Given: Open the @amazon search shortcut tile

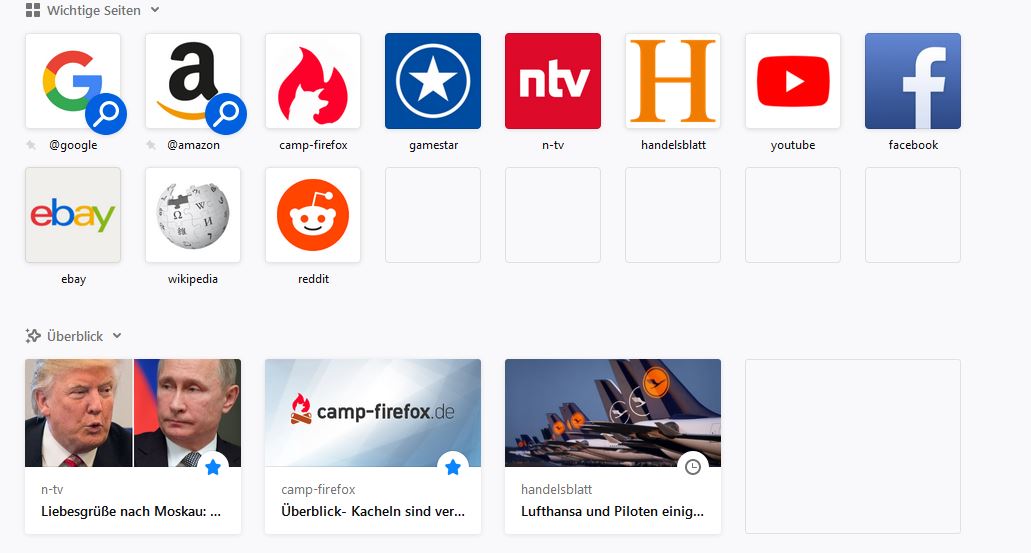Looking at the screenshot, I should (x=193, y=81).
